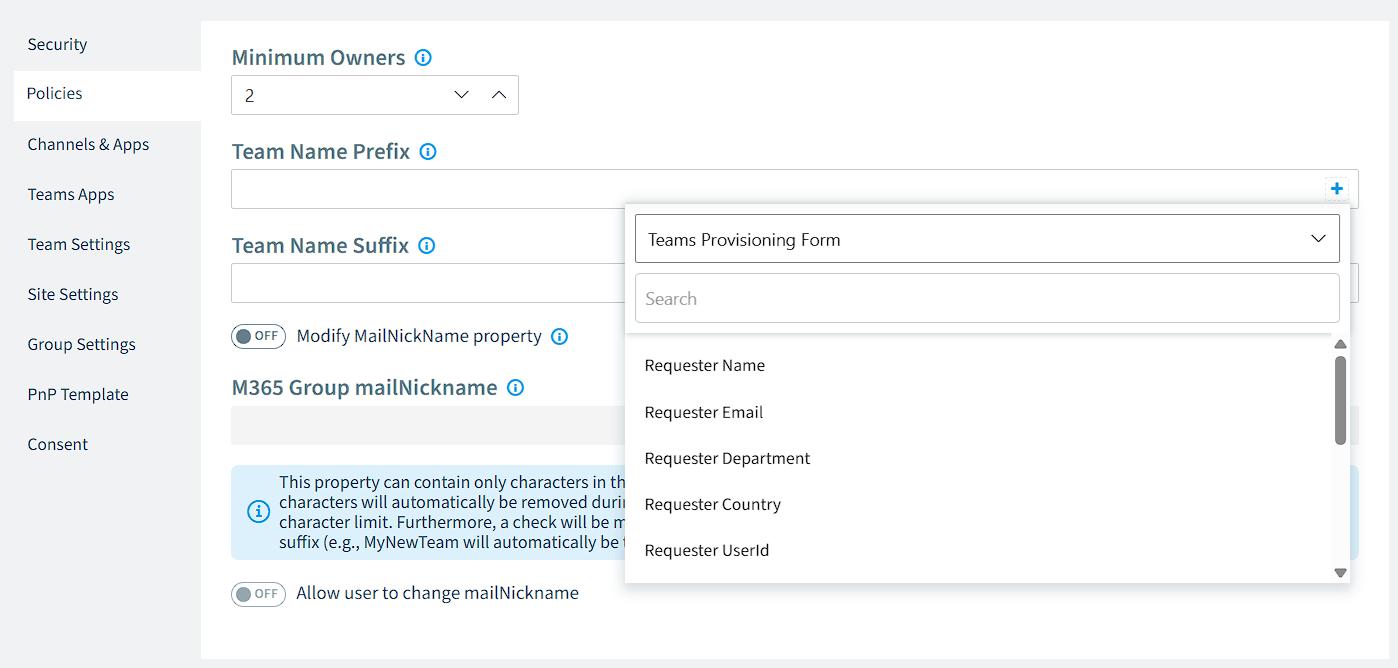This screenshot has width=1398, height=668.
Task: Enable Allow user to change mailNickname
Action: tap(258, 594)
